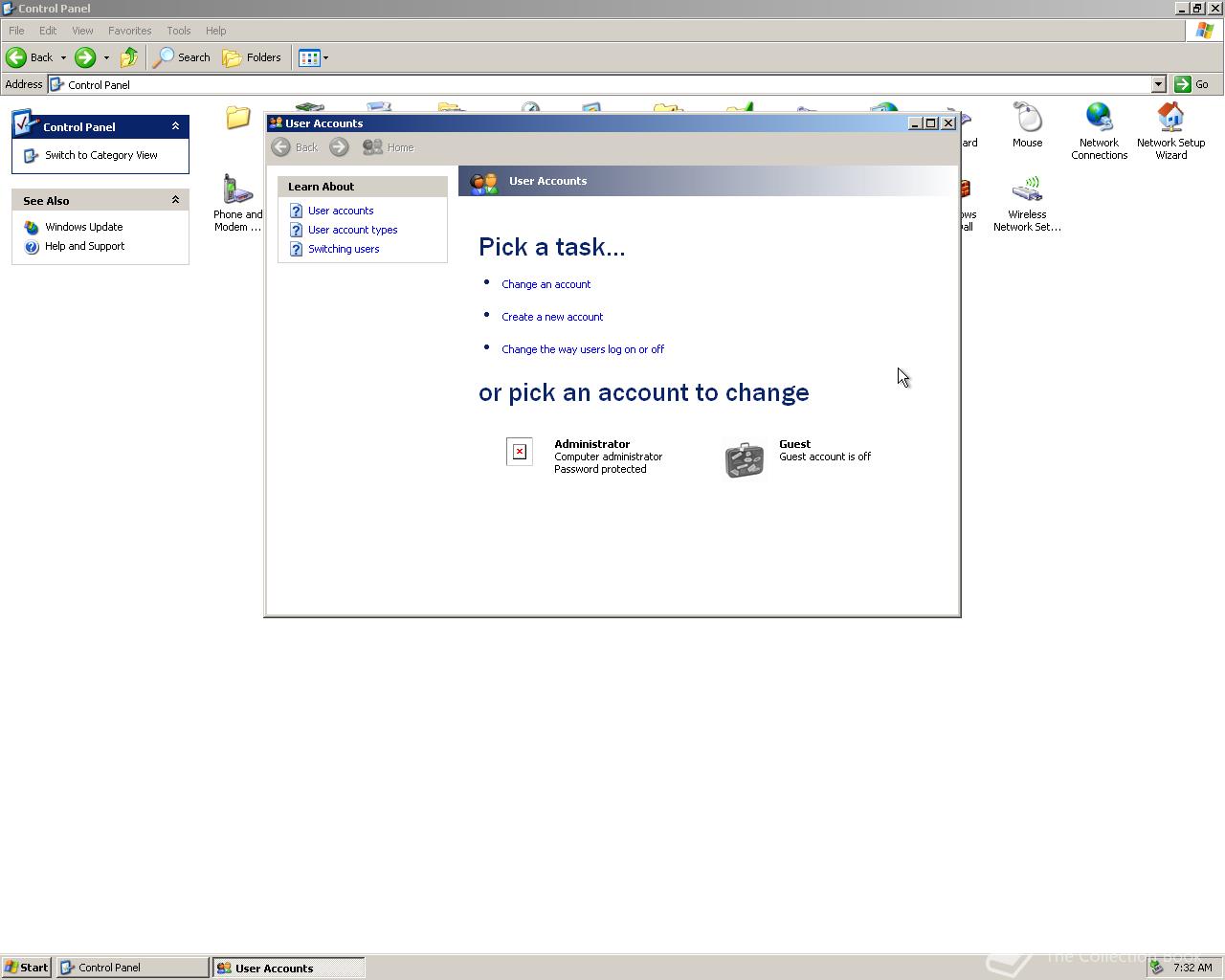Collapse the See Also pane section
The width and height of the screenshot is (1225, 980).
(175, 200)
